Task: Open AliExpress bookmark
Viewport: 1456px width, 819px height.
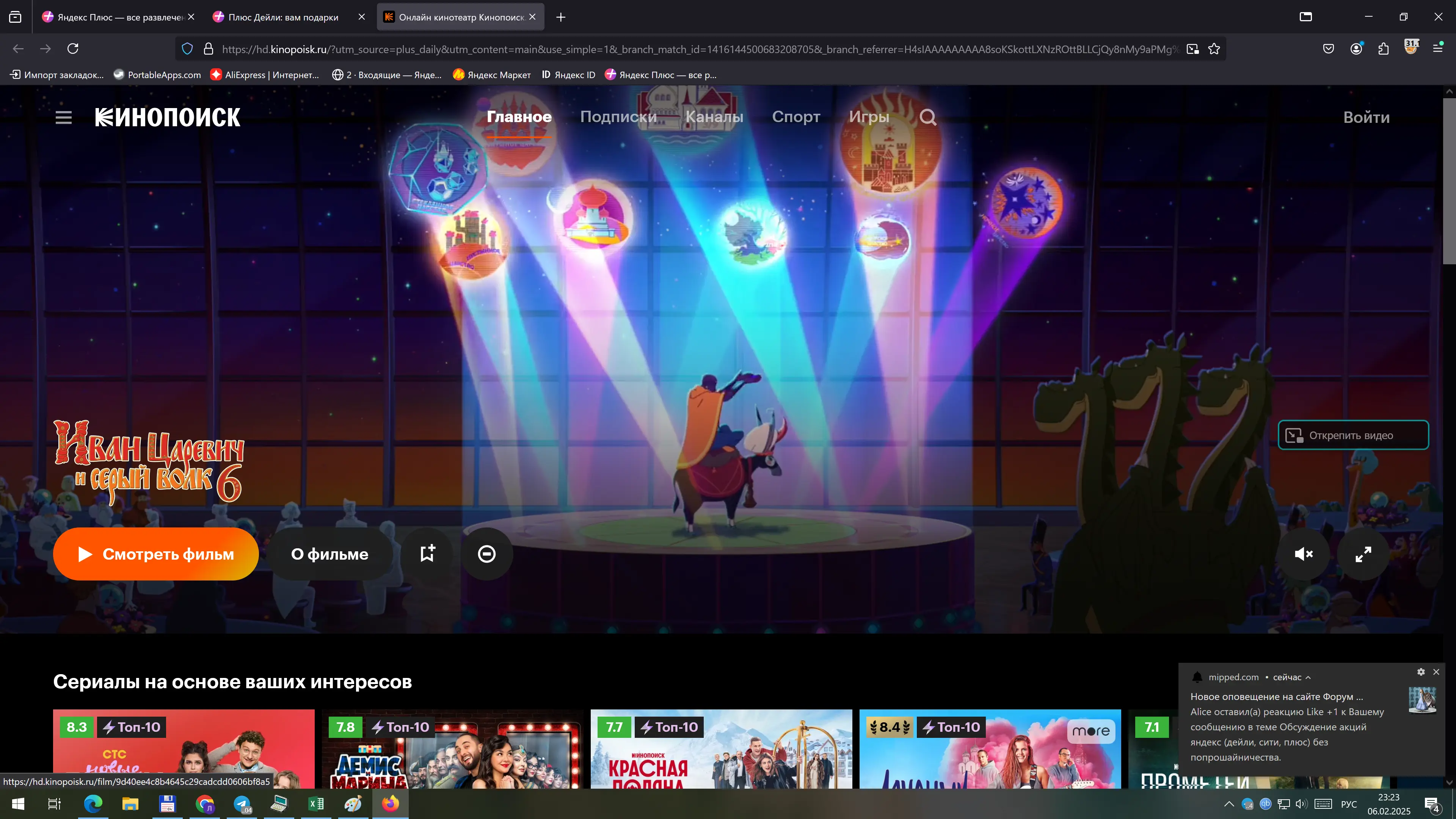Action: [265, 75]
